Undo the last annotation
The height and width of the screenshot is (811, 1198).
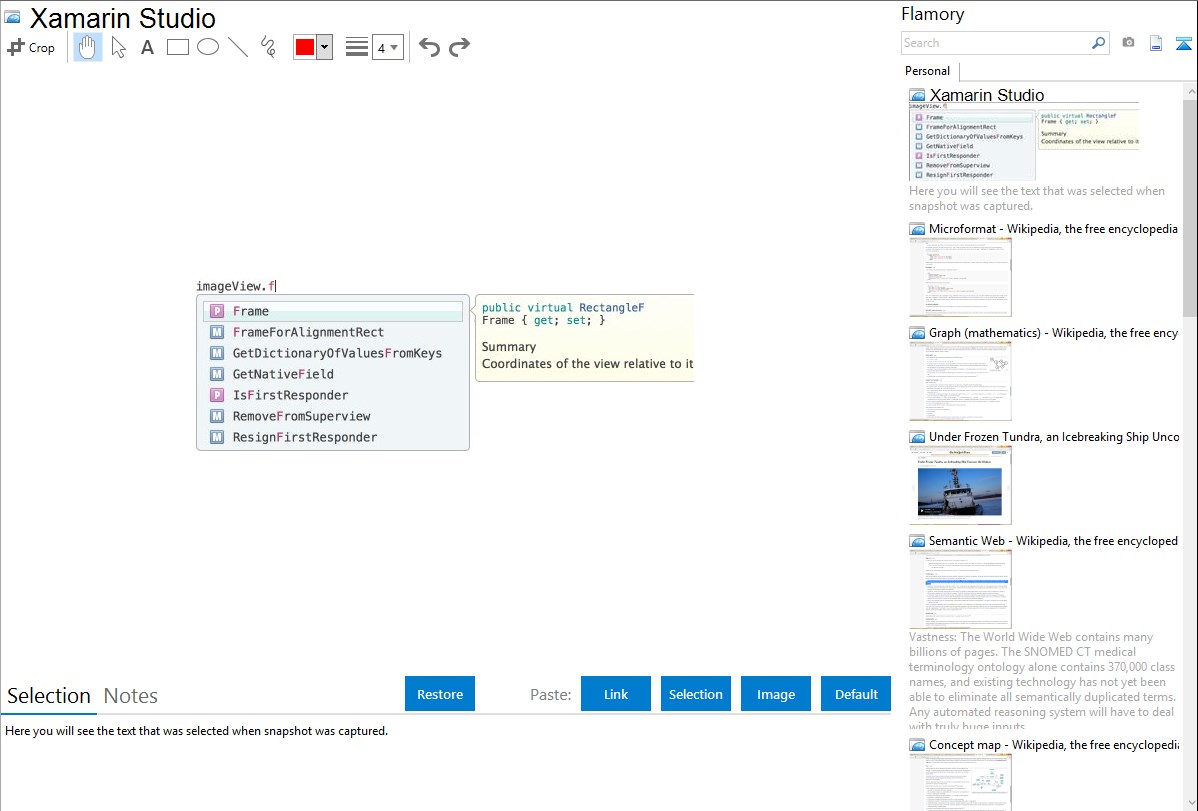pyautogui.click(x=429, y=47)
